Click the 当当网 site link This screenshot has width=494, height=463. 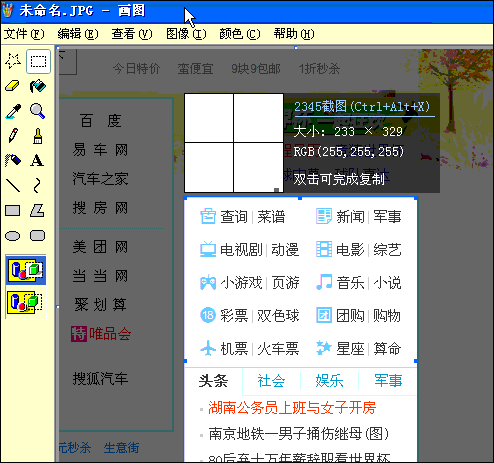coord(100,276)
